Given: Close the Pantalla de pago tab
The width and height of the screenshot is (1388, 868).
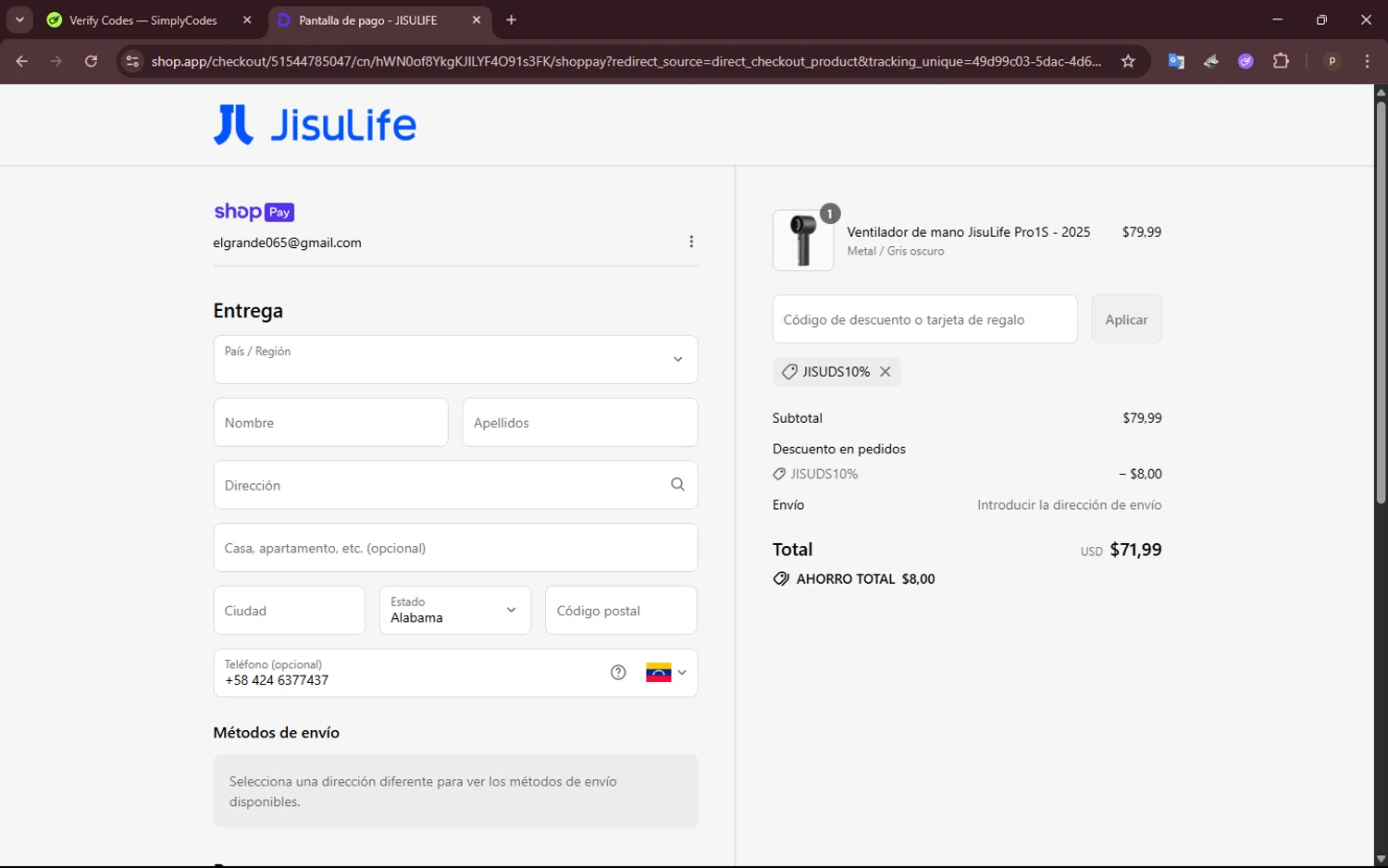Looking at the screenshot, I should [x=477, y=19].
